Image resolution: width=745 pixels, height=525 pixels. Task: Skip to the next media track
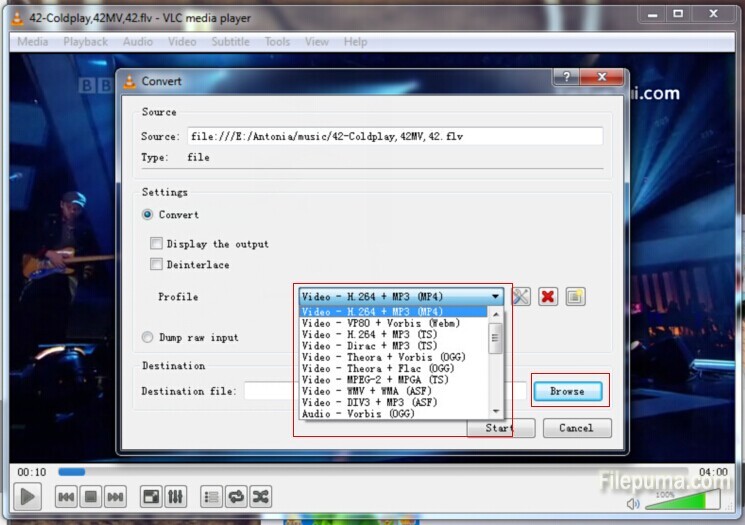coord(115,496)
